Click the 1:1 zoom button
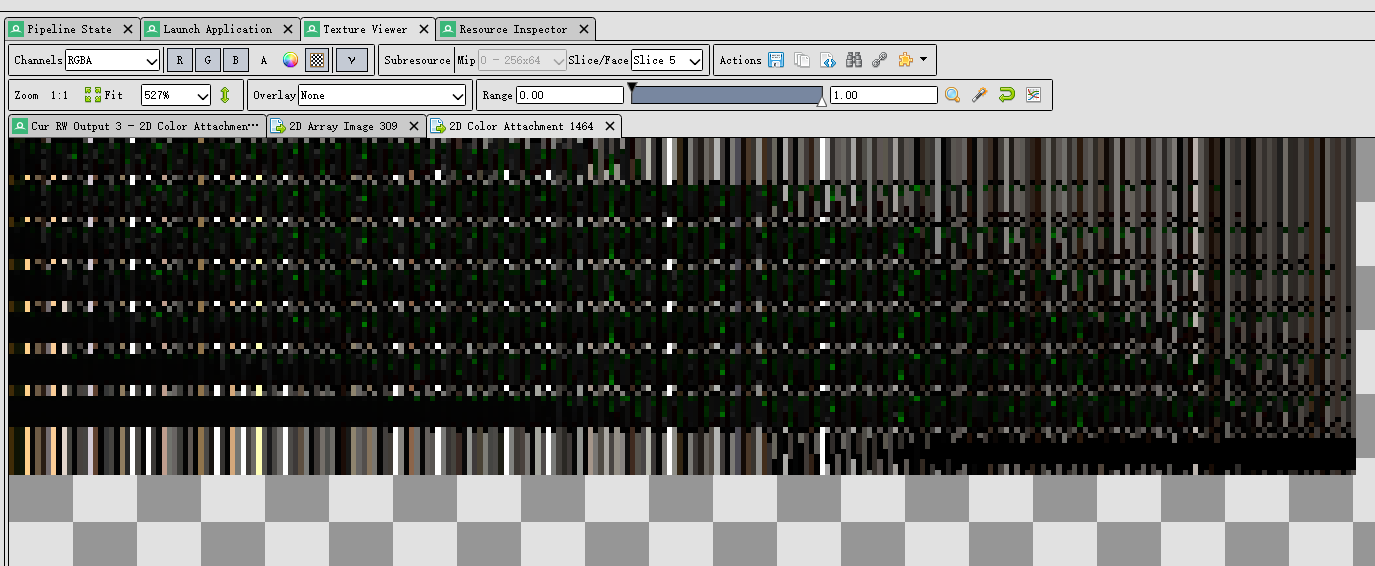Image resolution: width=1375 pixels, height=566 pixels. pyautogui.click(x=59, y=95)
